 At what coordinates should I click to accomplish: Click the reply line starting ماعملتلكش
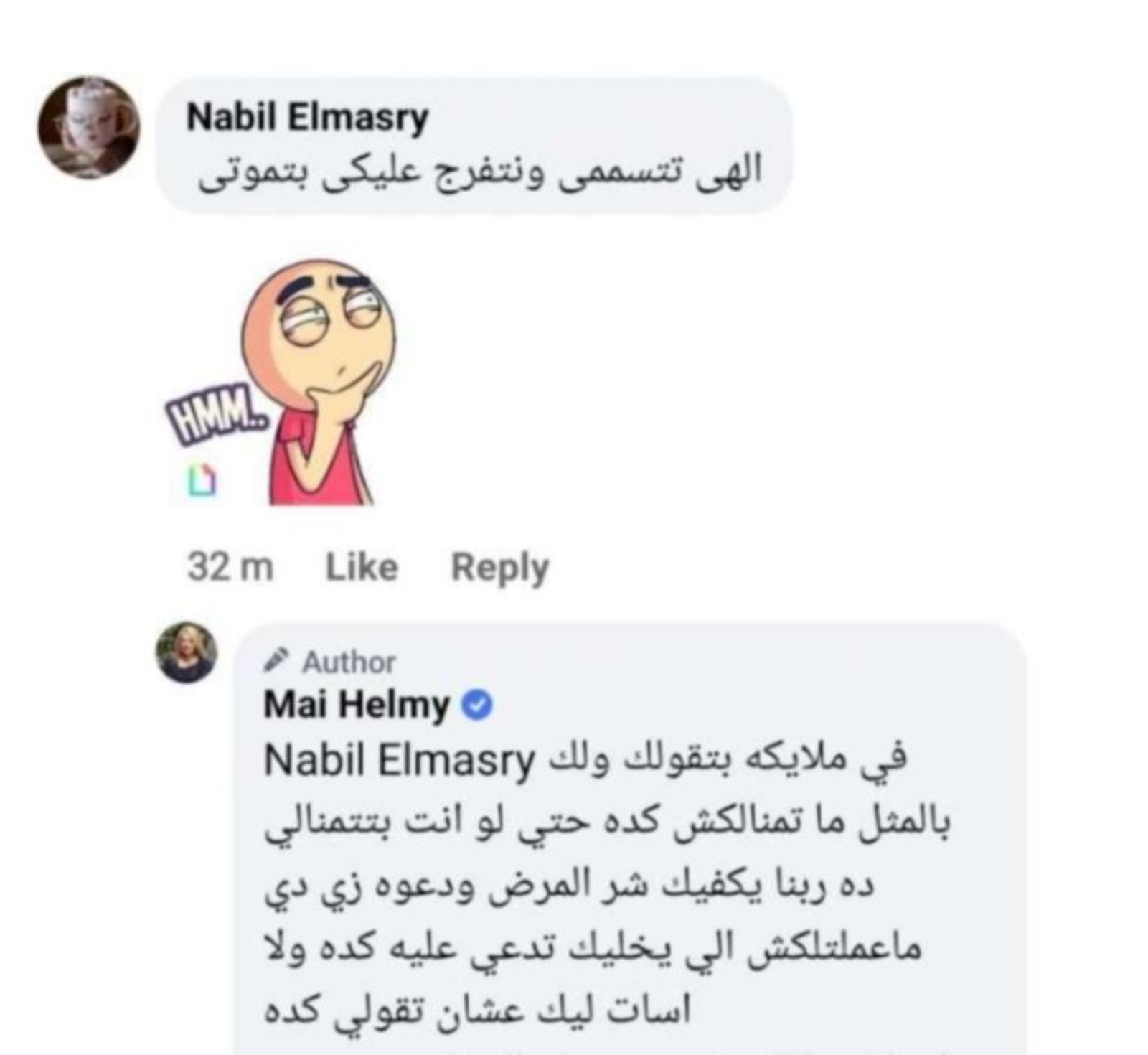pos(593,947)
